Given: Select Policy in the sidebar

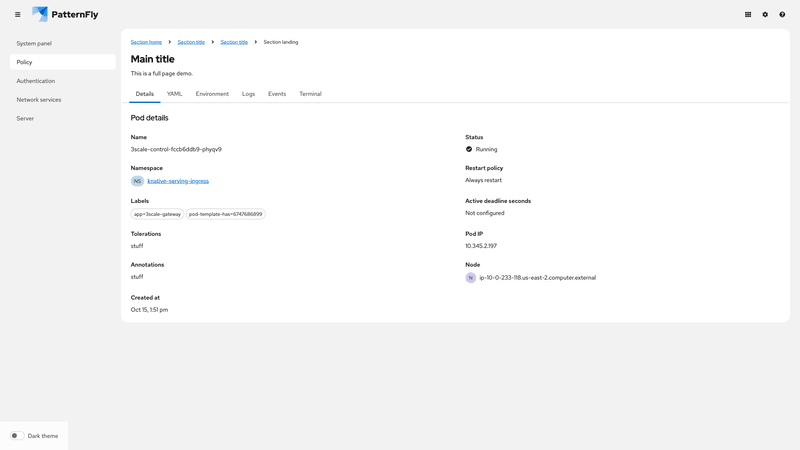Looking at the screenshot, I should point(25,62).
